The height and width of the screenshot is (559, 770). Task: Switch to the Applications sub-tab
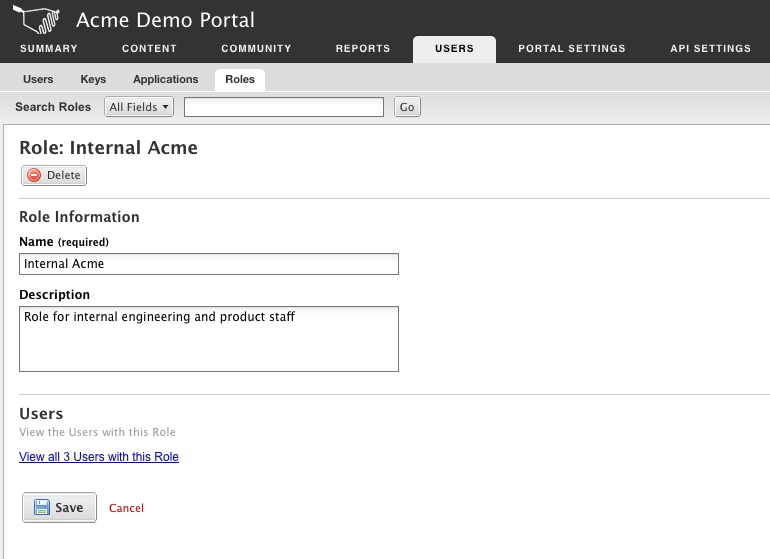click(x=165, y=79)
